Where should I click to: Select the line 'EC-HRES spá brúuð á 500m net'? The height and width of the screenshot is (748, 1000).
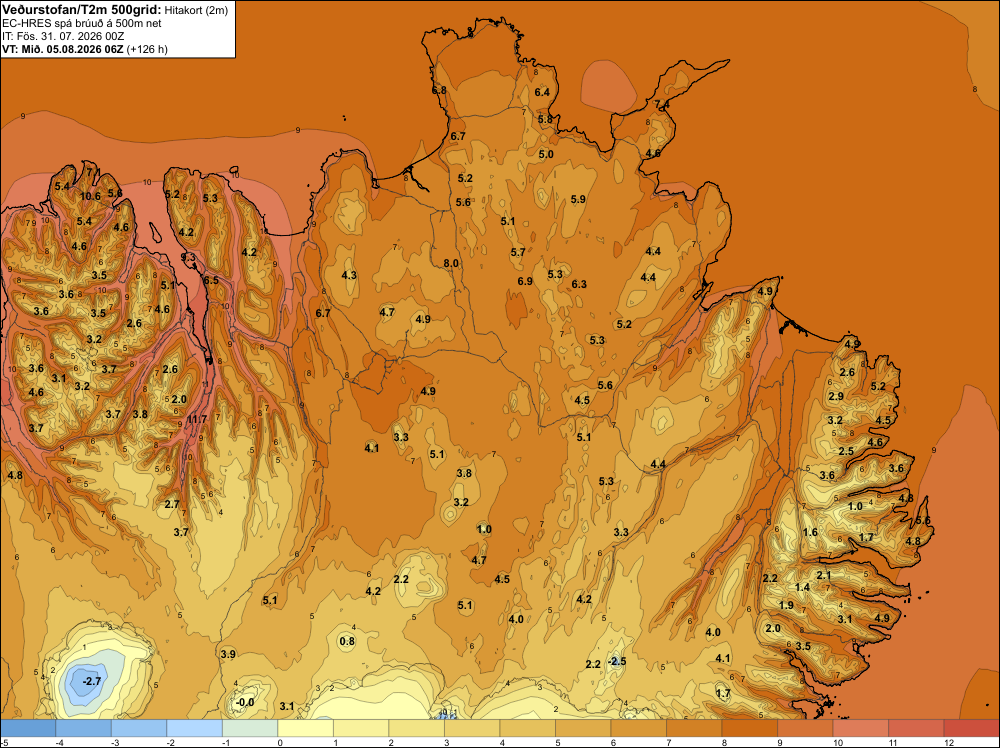click(82, 24)
